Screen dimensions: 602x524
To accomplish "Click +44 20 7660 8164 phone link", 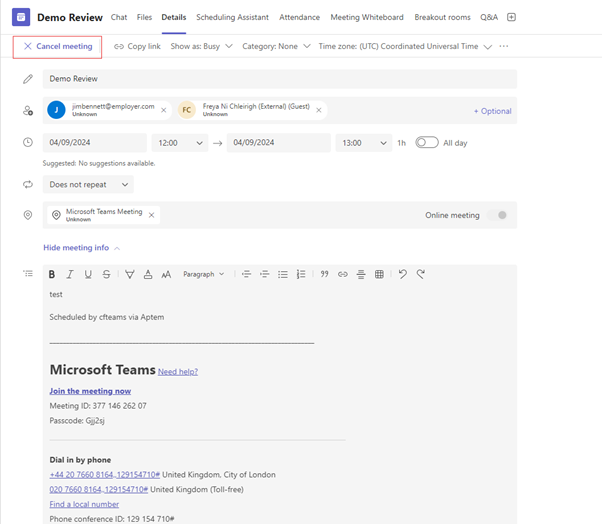I will (x=104, y=474).
